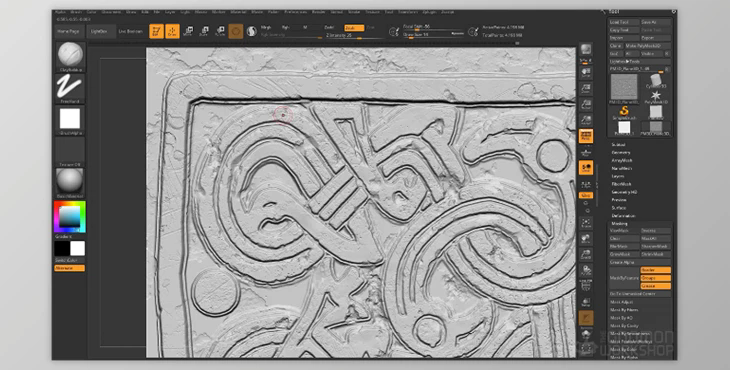Select the Scale transform icon
730x370 pixels.
click(204, 31)
